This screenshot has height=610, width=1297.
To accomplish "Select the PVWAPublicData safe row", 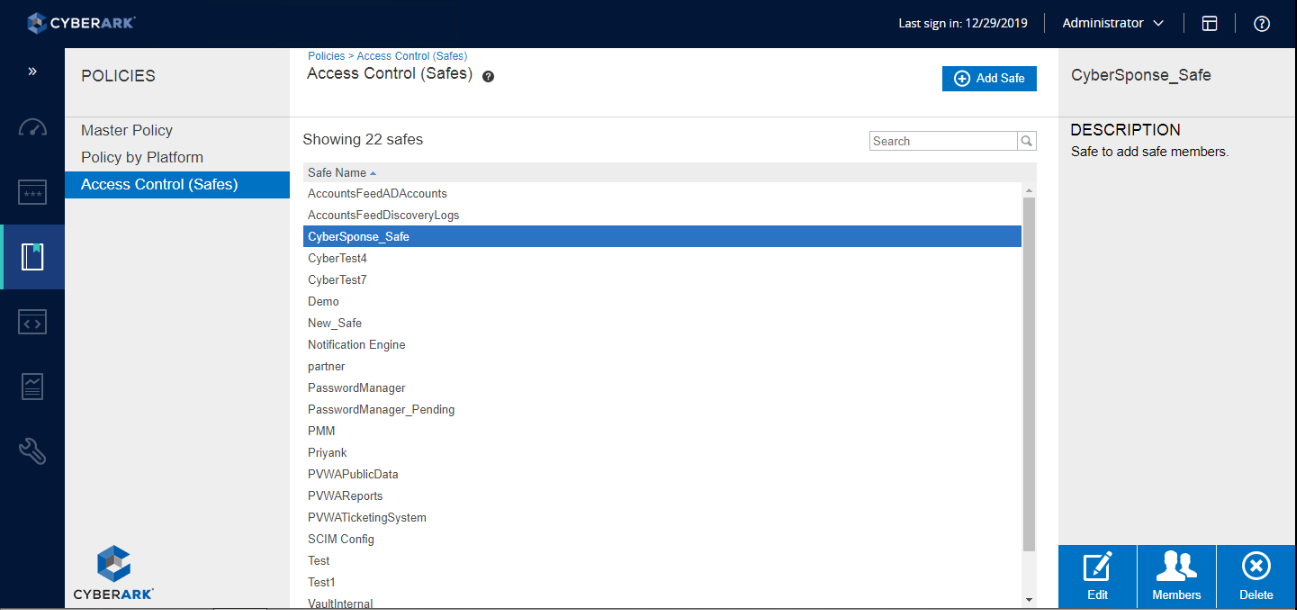I will click(662, 474).
